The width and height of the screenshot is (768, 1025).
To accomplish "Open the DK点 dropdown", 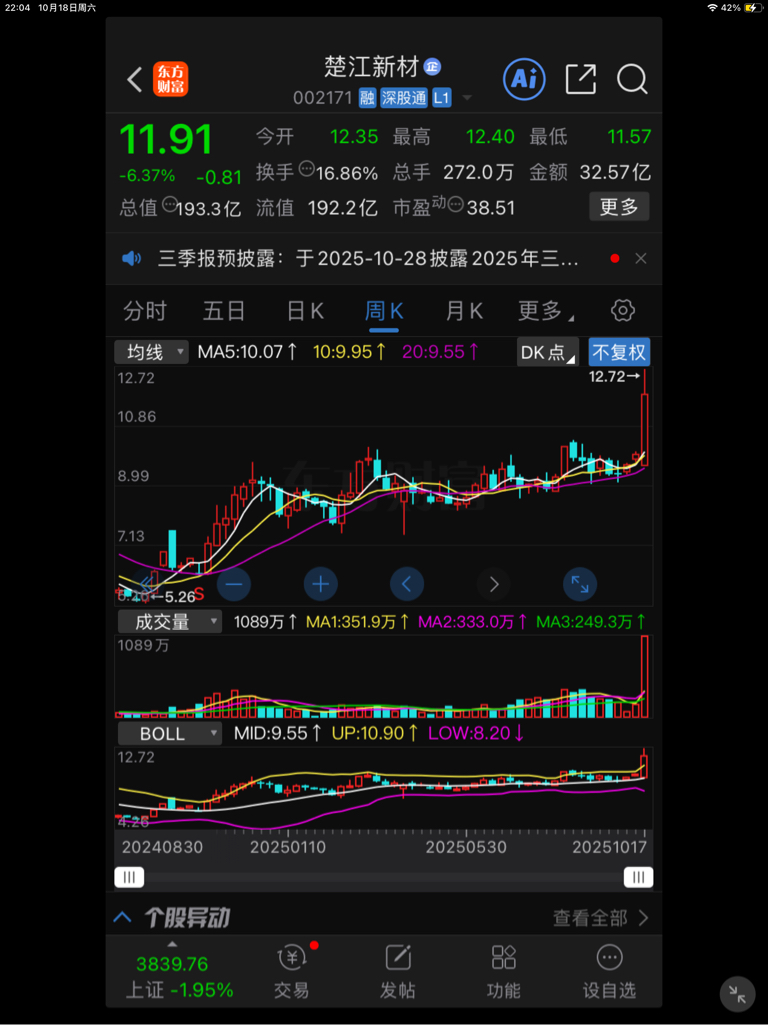I will pyautogui.click(x=548, y=352).
